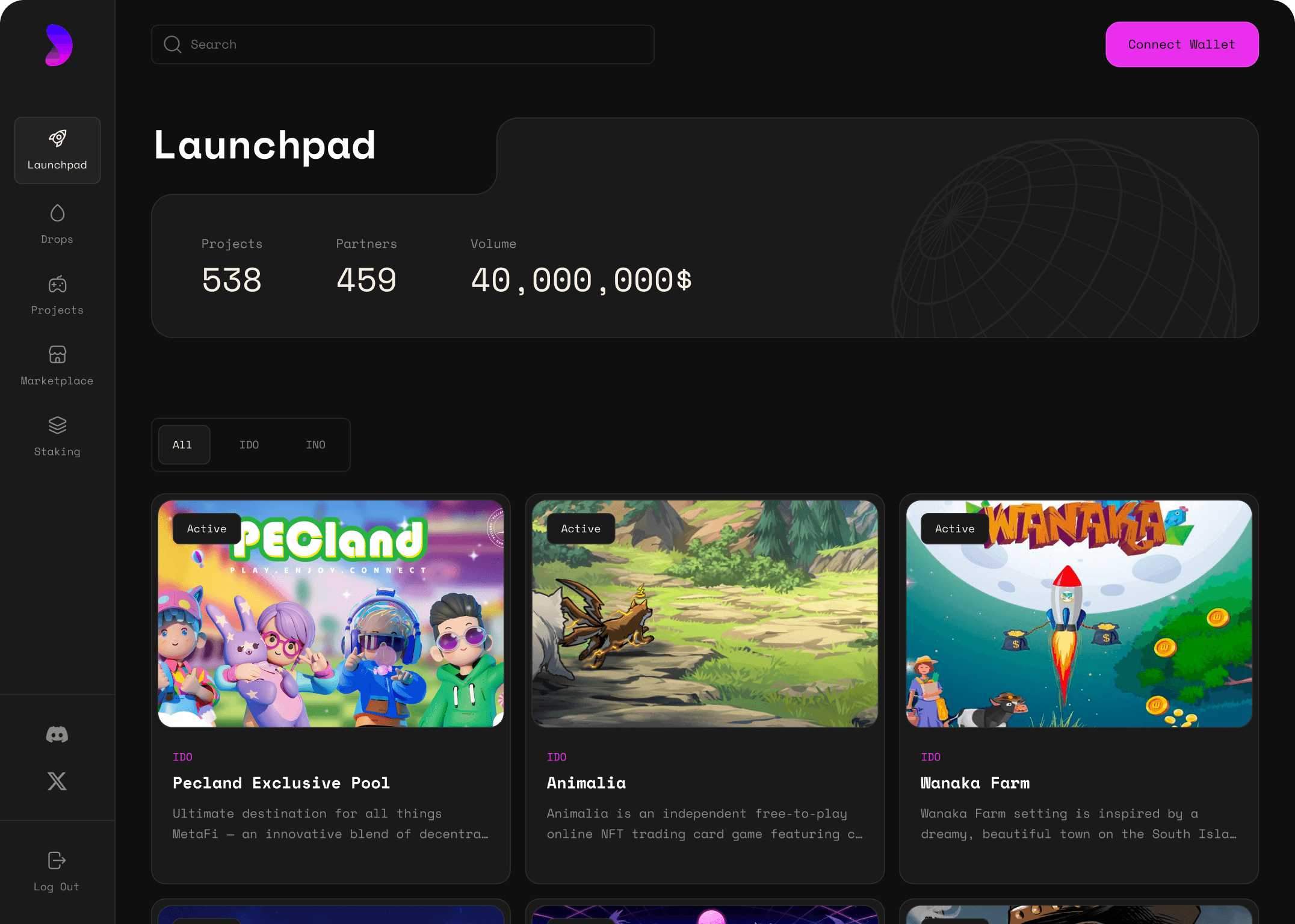1295x924 pixels.
Task: Open Launchpad from the sidebar
Action: click(x=57, y=150)
